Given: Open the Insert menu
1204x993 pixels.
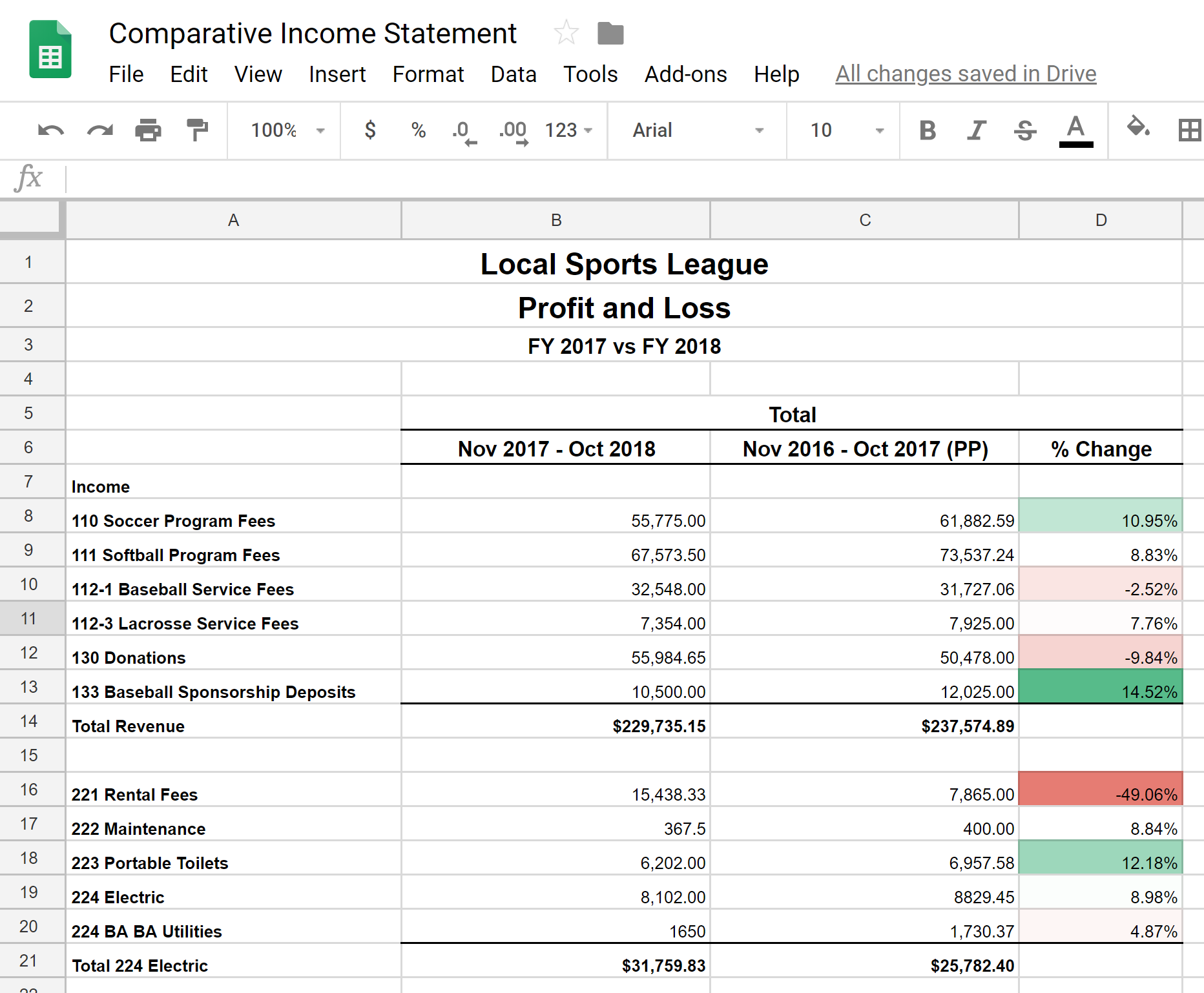Looking at the screenshot, I should [x=337, y=74].
